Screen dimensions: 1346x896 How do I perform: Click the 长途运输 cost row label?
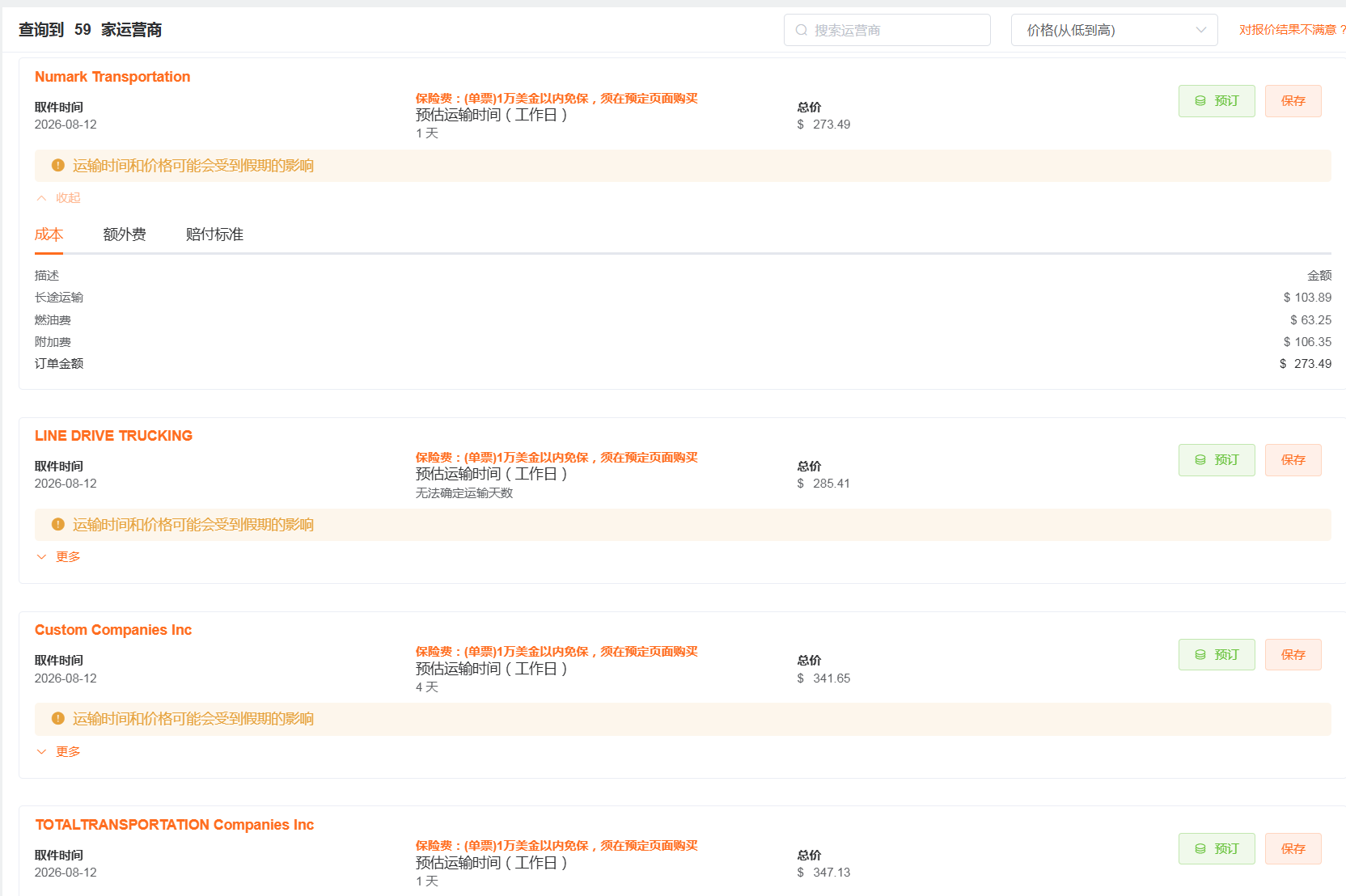(x=59, y=298)
